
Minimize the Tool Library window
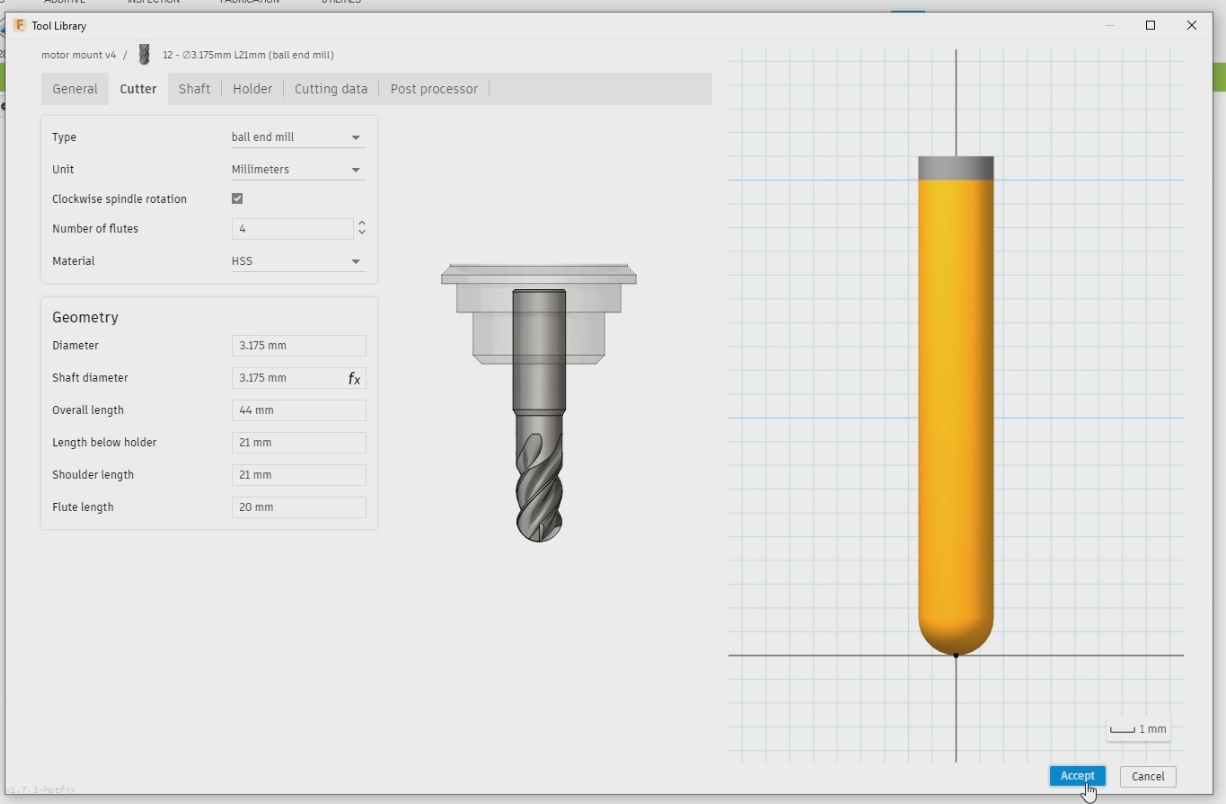click(1110, 26)
